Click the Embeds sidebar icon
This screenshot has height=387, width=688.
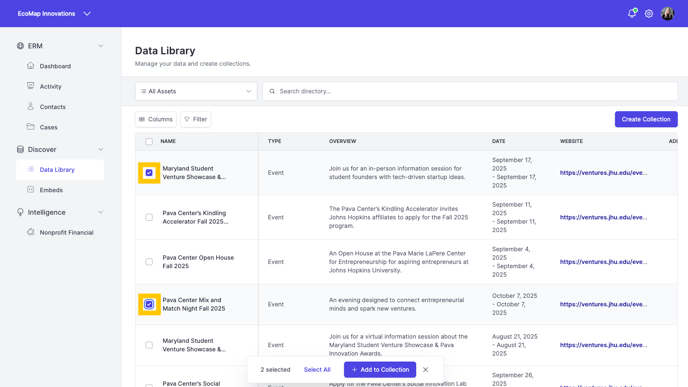point(30,190)
